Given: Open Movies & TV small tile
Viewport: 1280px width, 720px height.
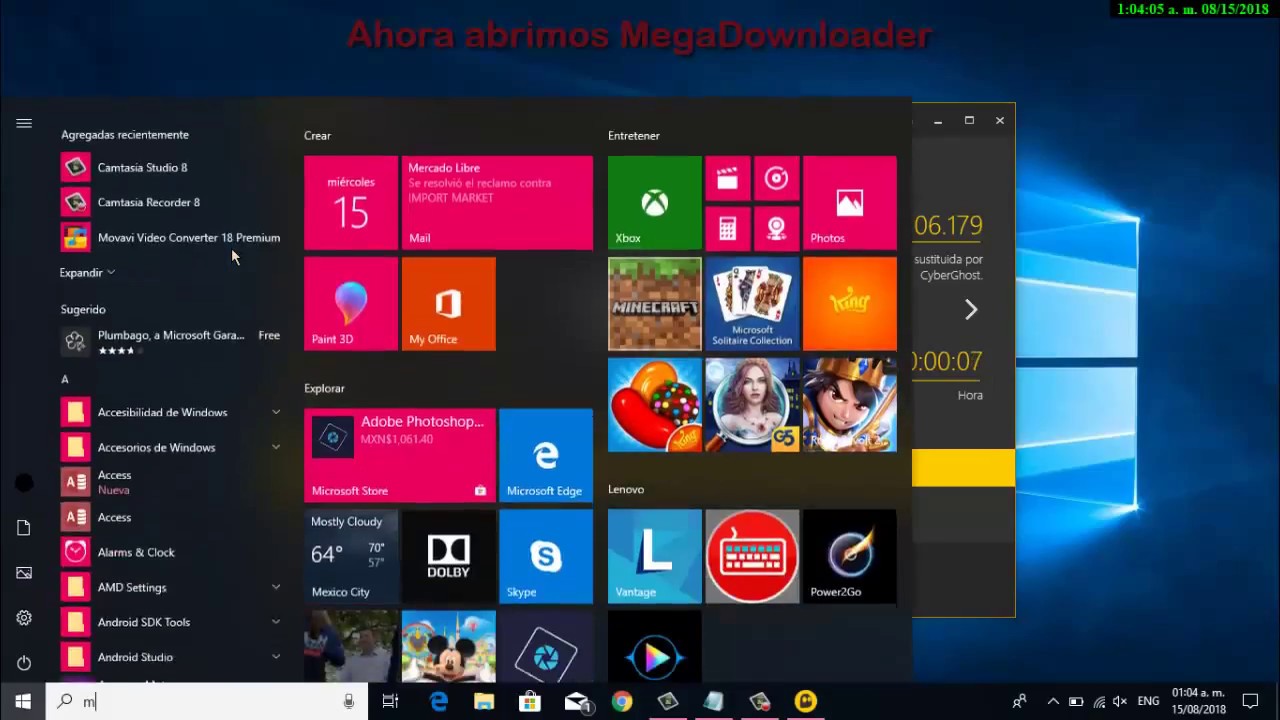Looking at the screenshot, I should tap(727, 179).
